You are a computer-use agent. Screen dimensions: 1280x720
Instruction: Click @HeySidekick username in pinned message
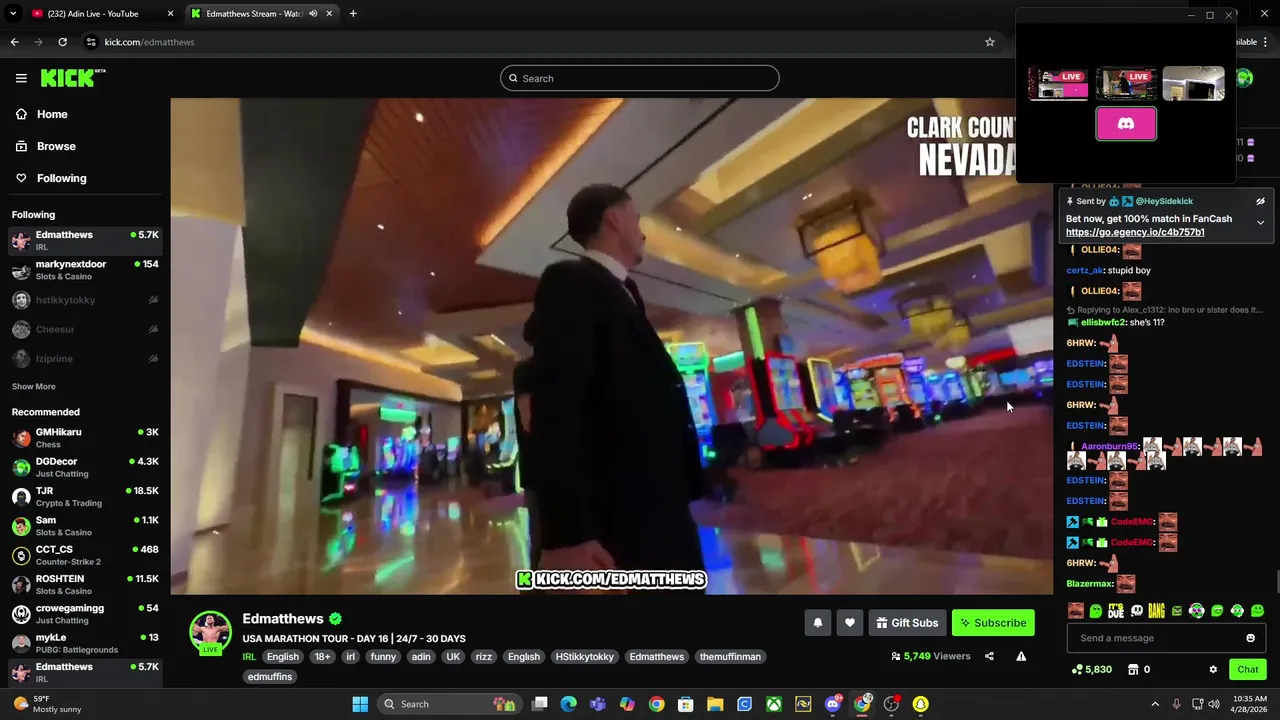1164,201
